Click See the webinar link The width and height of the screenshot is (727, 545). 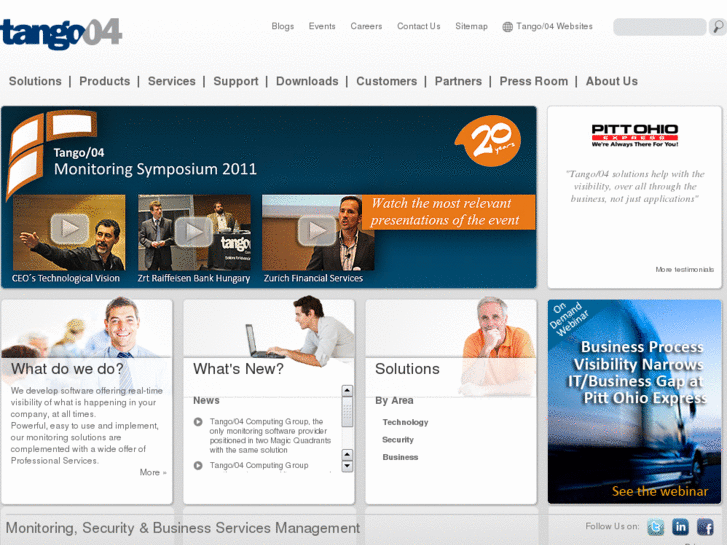(x=660, y=491)
